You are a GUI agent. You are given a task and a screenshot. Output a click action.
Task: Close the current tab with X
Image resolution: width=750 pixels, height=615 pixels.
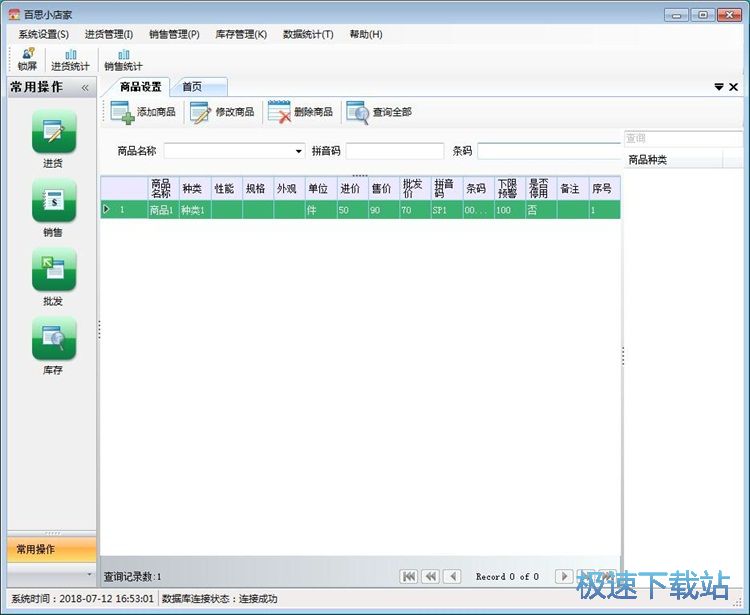[x=733, y=87]
